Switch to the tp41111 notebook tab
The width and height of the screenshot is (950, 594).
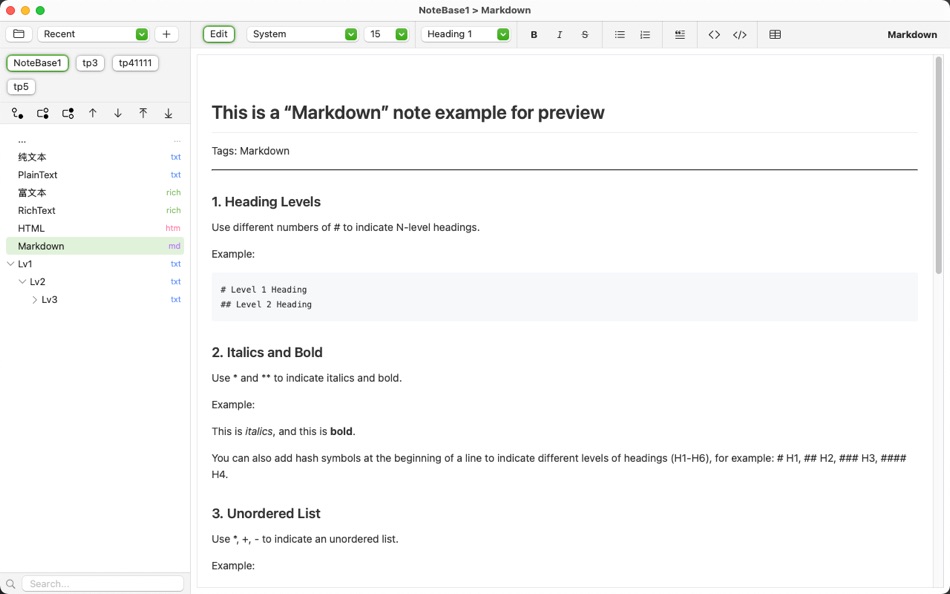coord(135,63)
